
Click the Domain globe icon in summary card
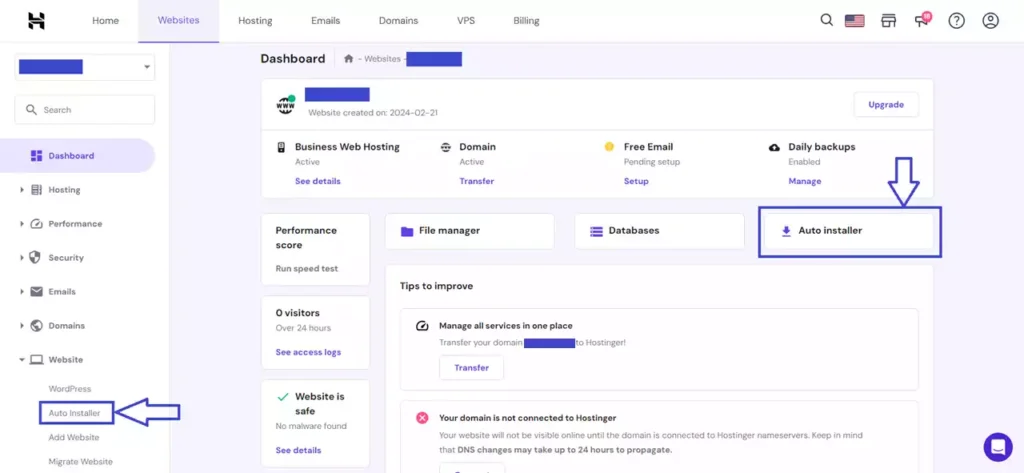pos(446,147)
